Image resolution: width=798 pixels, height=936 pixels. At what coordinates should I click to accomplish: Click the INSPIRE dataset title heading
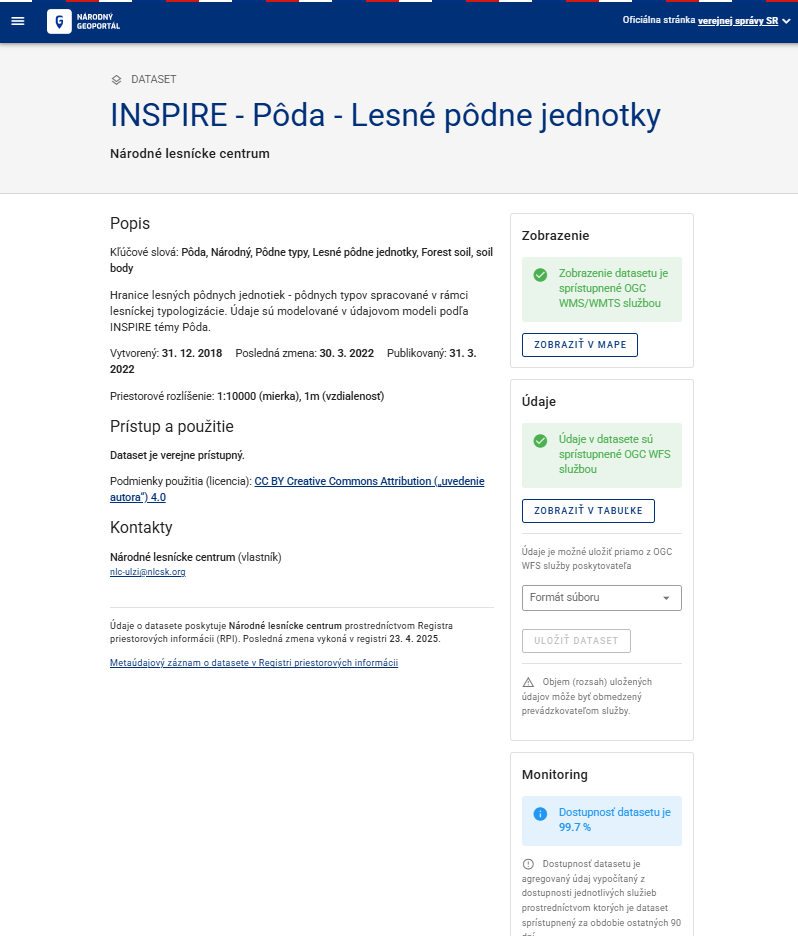pos(385,116)
